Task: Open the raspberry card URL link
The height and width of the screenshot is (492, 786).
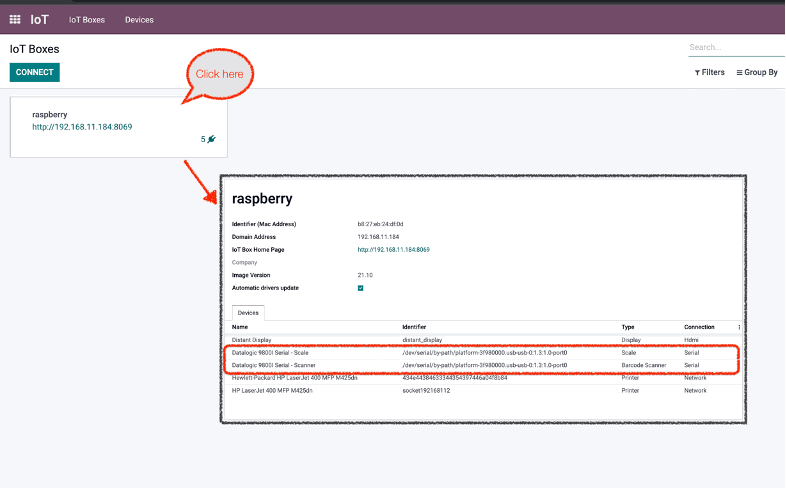Action: coord(82,127)
